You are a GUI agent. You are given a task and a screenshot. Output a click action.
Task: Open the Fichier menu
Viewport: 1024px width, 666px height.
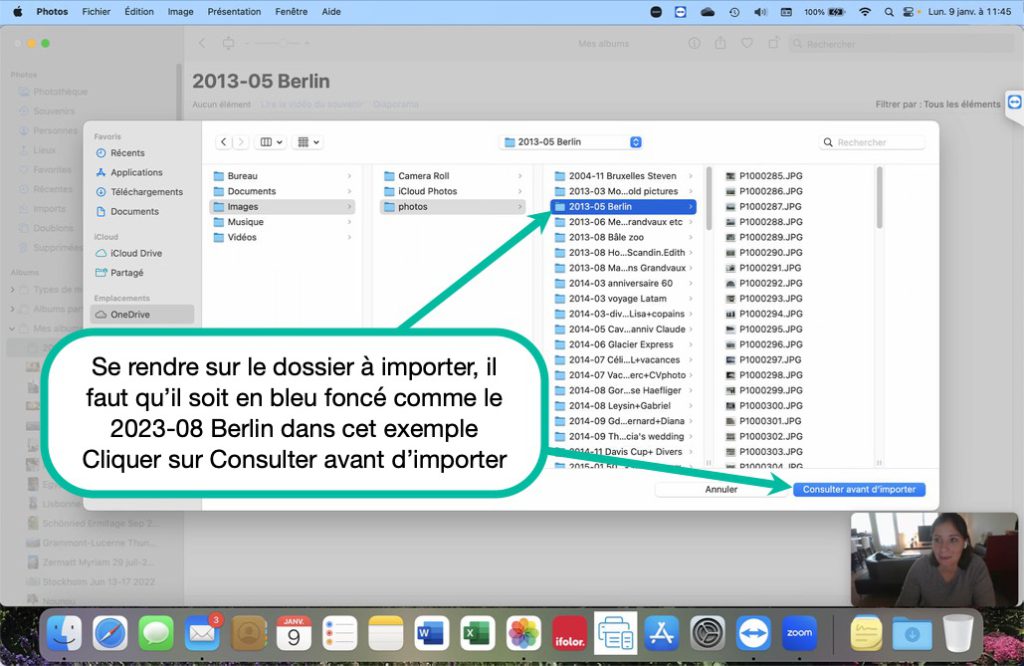[96, 12]
